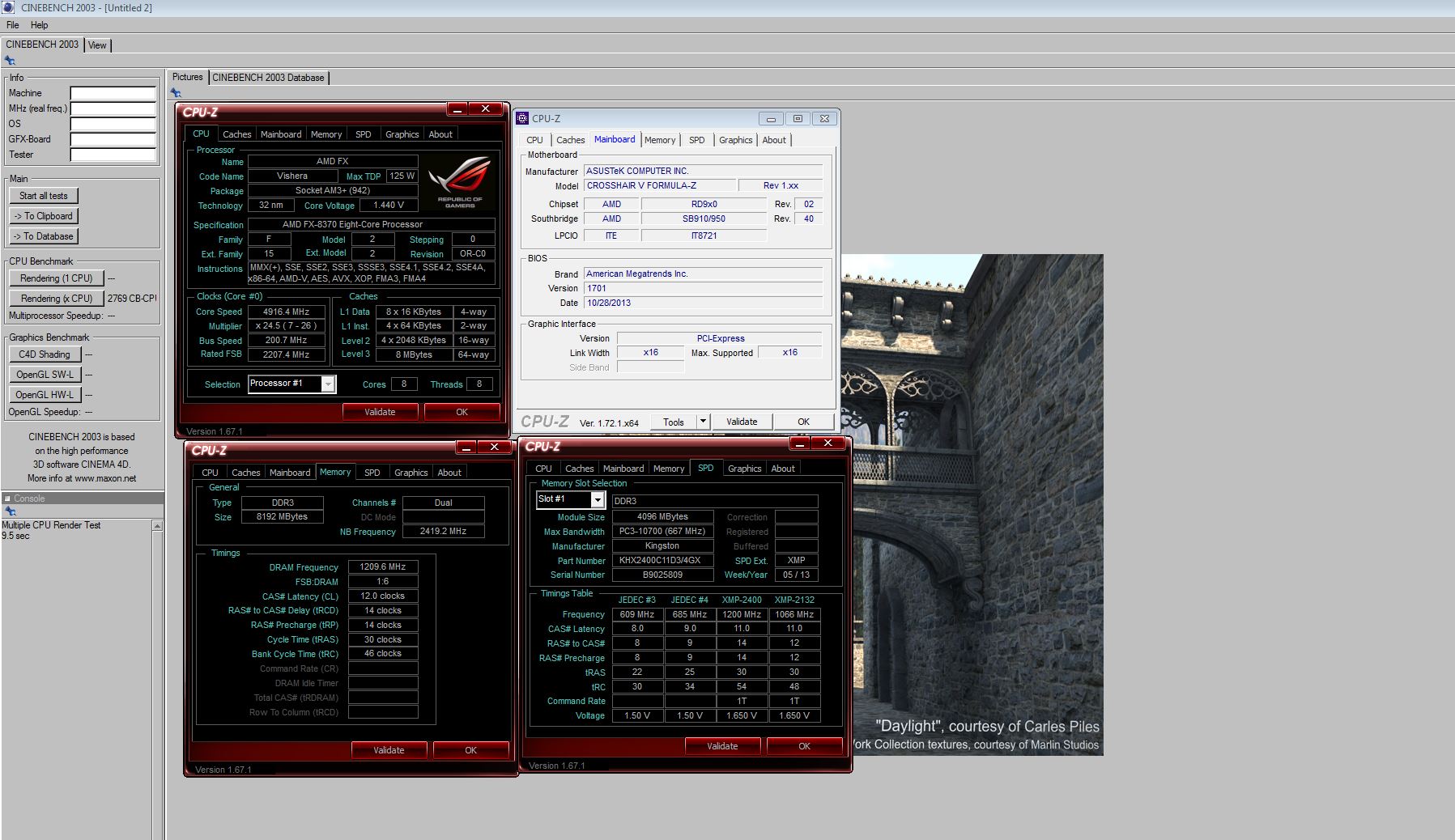
Task: Open Graphics tab in CPU-Z Mainboard window
Action: 735,140
